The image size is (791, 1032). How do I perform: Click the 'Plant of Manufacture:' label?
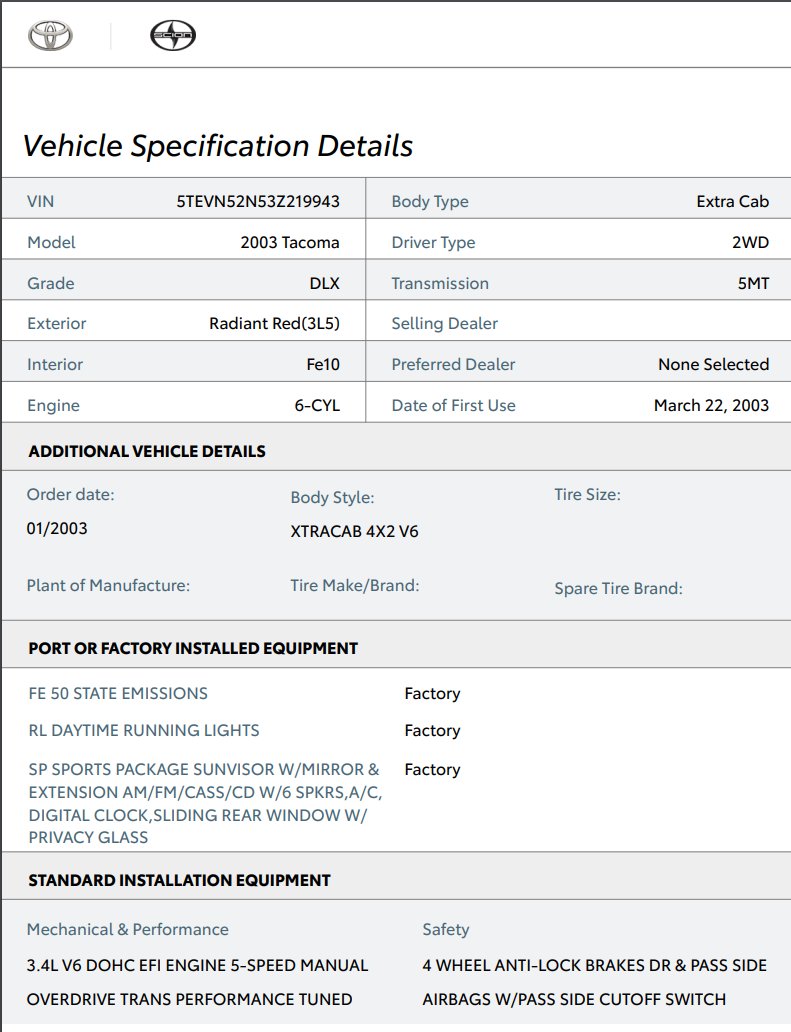pyautogui.click(x=108, y=586)
